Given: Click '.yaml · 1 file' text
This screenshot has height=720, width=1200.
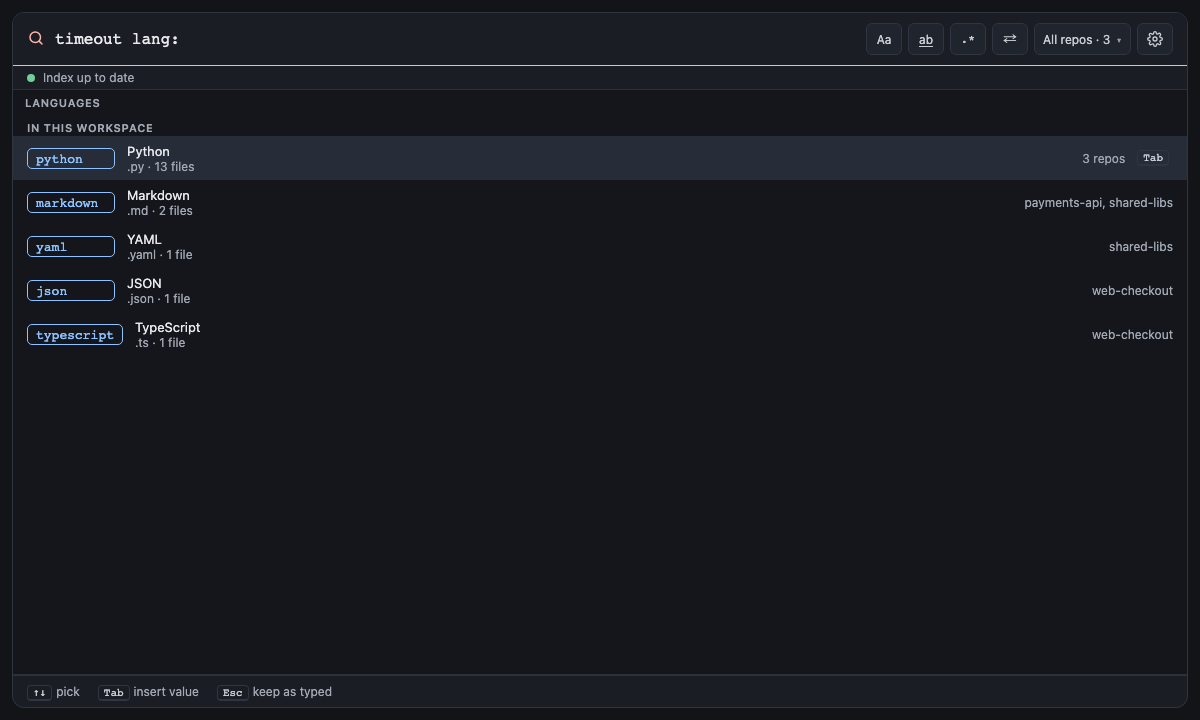Looking at the screenshot, I should (x=160, y=255).
